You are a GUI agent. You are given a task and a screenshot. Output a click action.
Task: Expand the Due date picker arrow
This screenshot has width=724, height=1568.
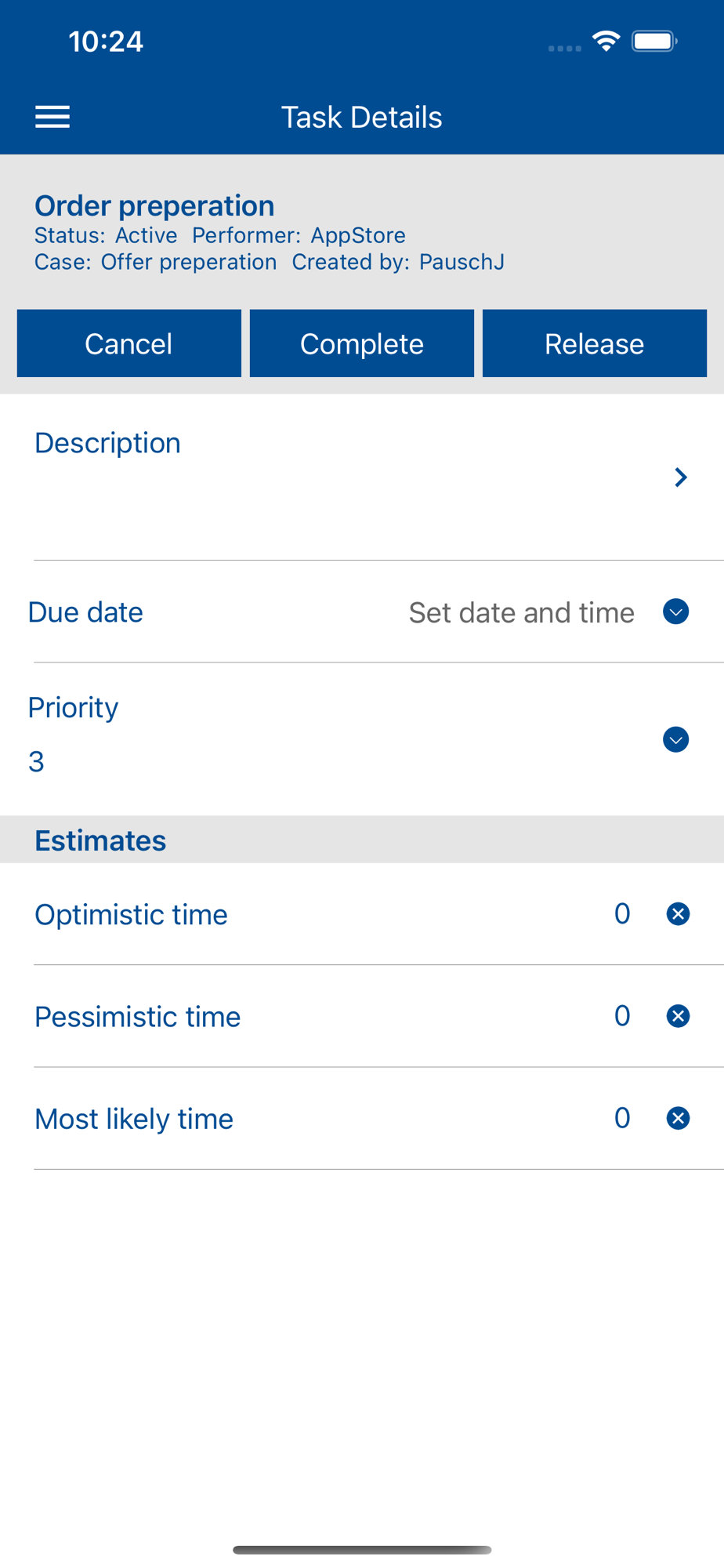(x=675, y=612)
